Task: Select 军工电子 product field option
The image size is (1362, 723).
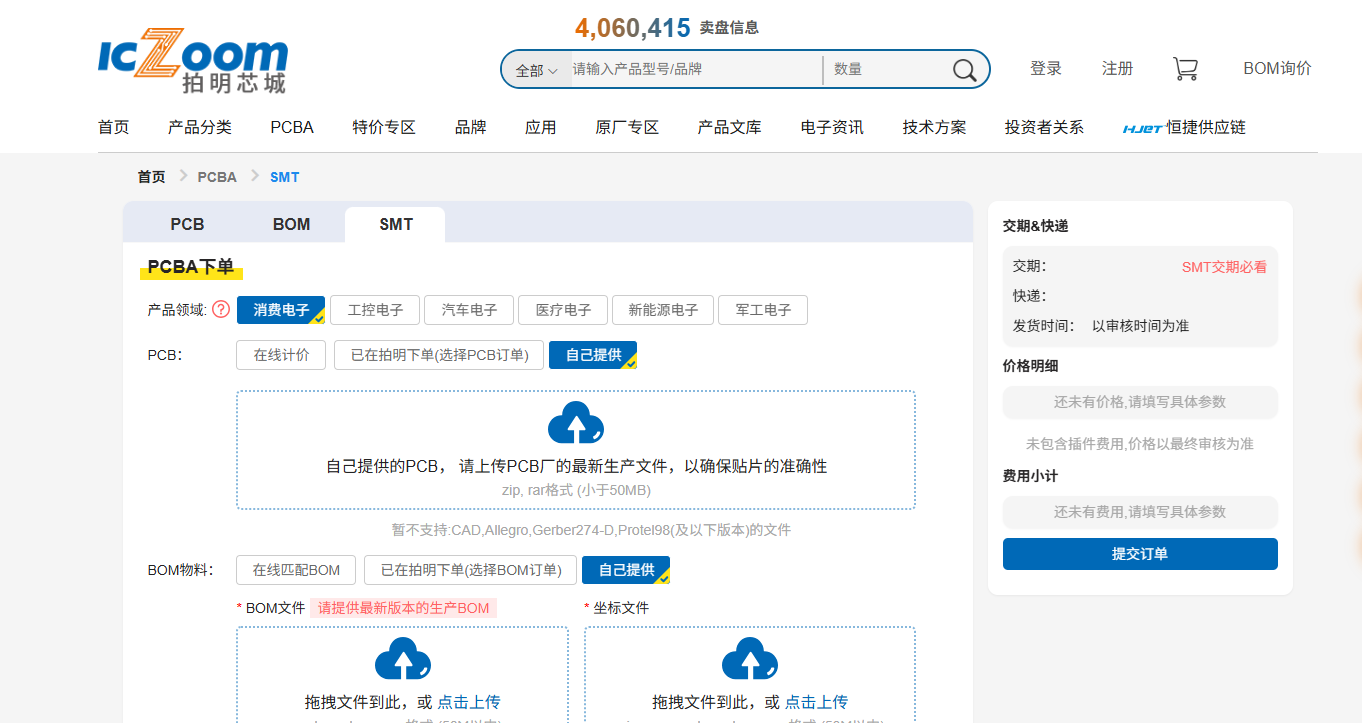Action: pos(763,310)
